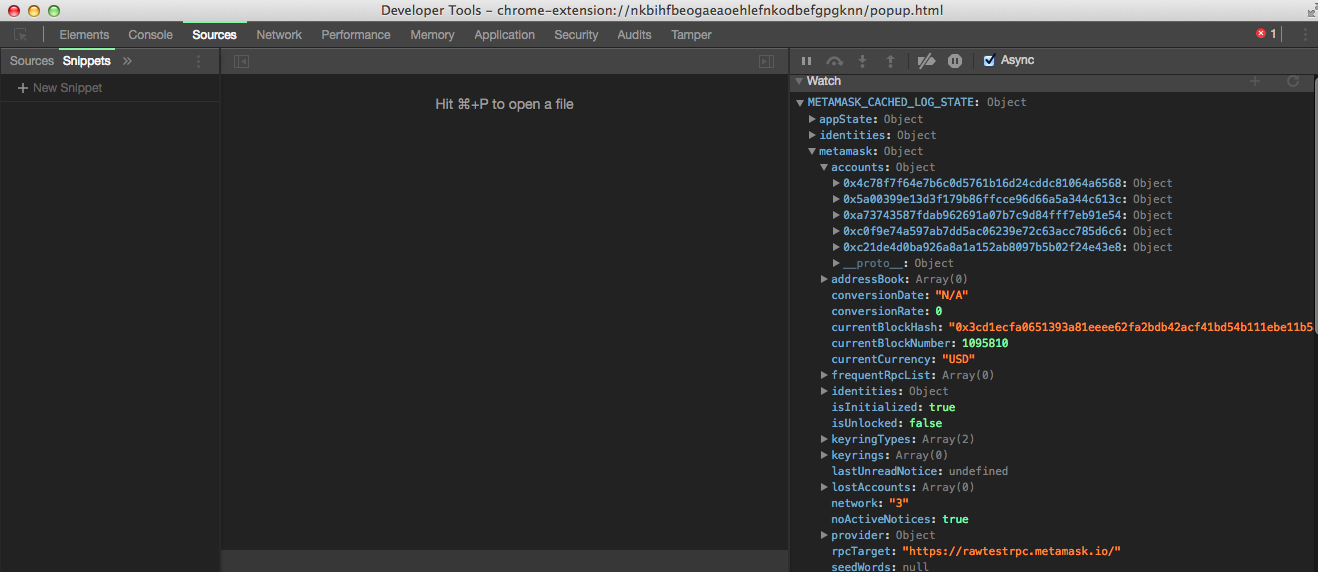The width and height of the screenshot is (1318, 572).
Task: Expand account 0x5a00399e13d3f179 entry
Action: tap(836, 199)
